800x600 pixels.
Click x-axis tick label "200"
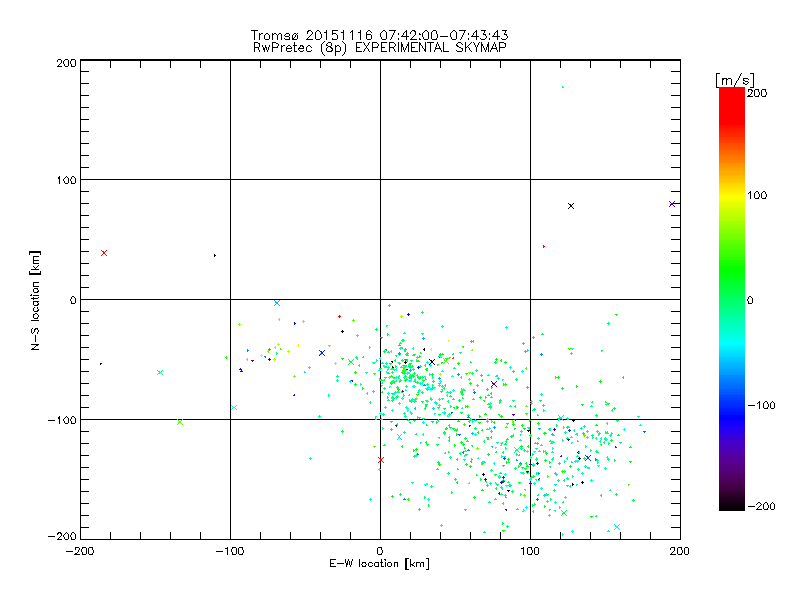[x=680, y=551]
